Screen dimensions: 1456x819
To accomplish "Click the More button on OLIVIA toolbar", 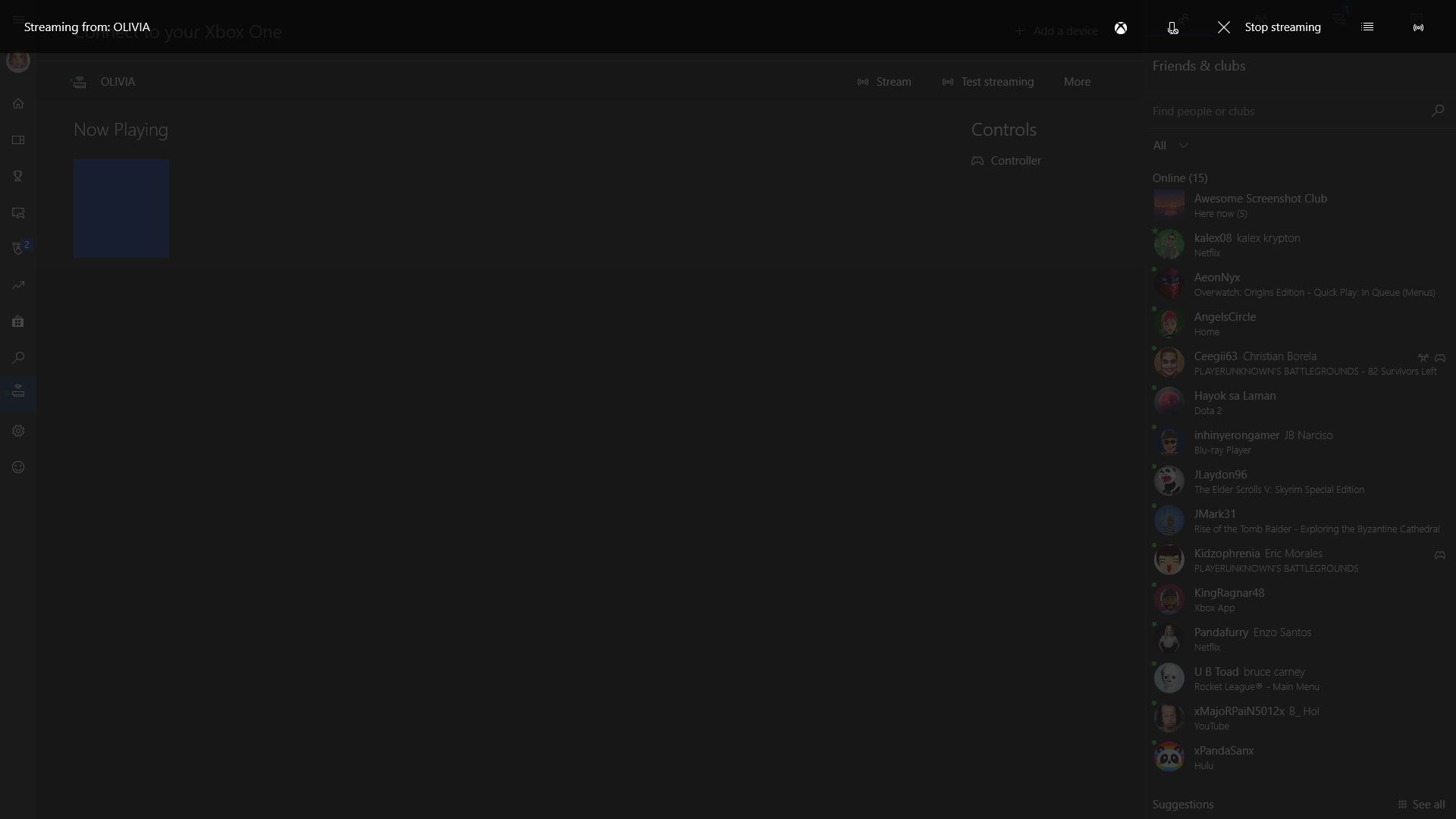I will pos(1077,81).
